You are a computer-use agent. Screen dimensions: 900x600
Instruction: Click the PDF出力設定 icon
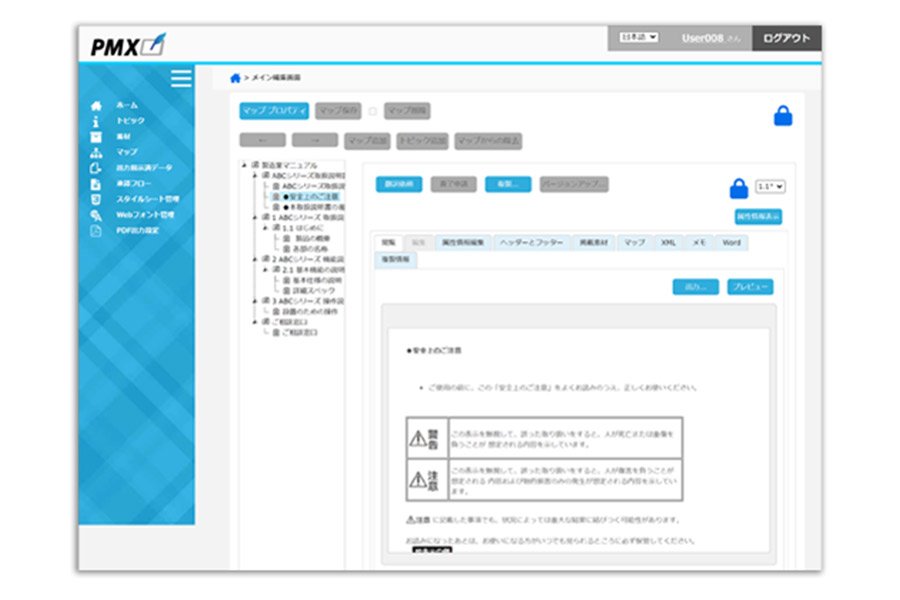click(x=96, y=230)
